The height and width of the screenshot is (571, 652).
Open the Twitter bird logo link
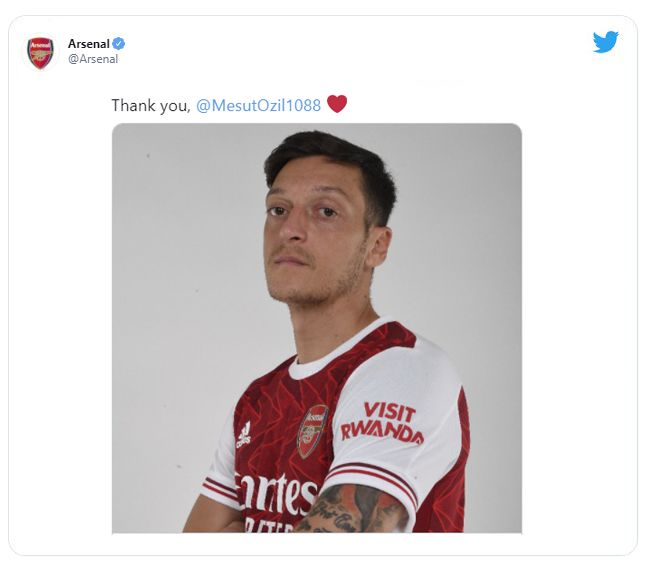pyautogui.click(x=605, y=42)
